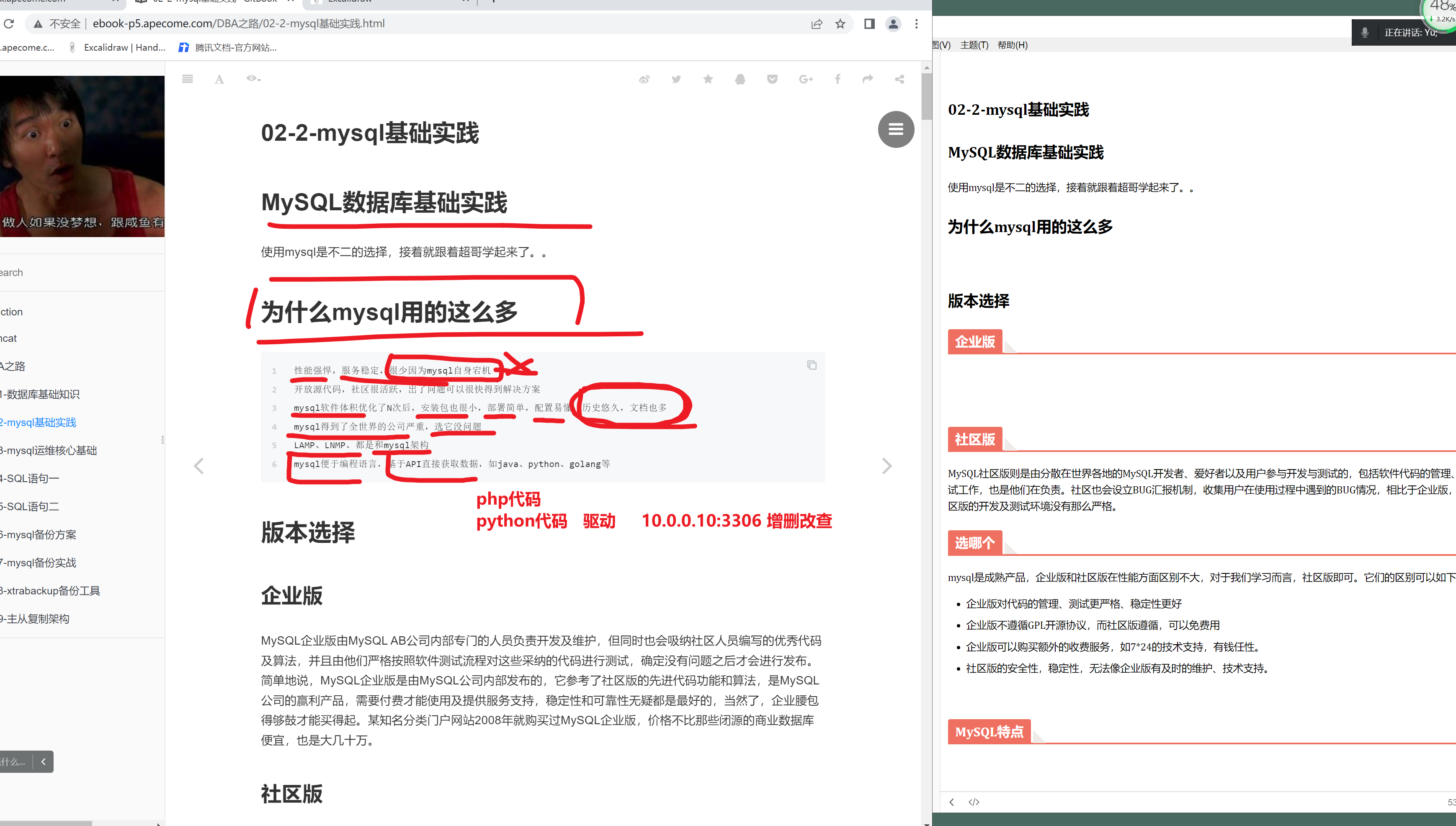This screenshot has height=826, width=1456.
Task: Bookmark this page with the star icon
Action: tap(840, 24)
